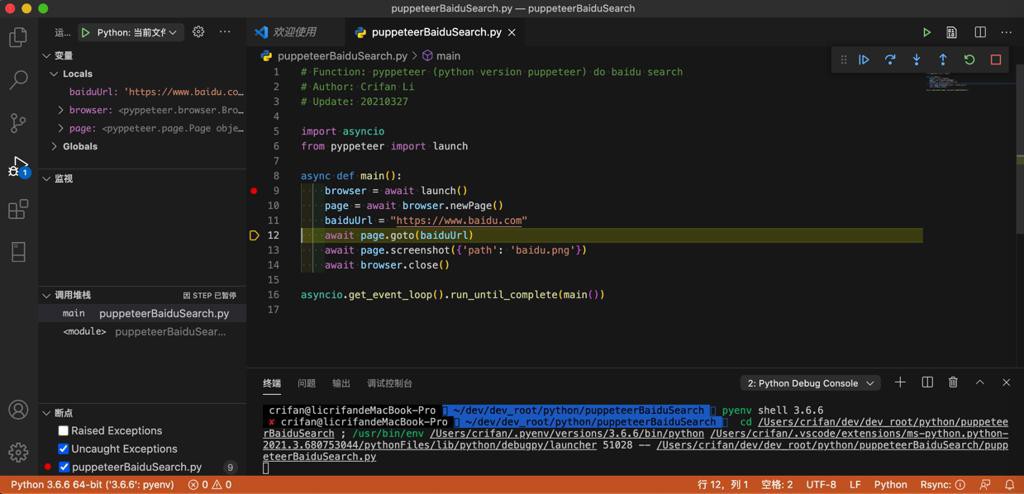The height and width of the screenshot is (494, 1024).
Task: Open launch.json via gear icon
Action: [199, 32]
